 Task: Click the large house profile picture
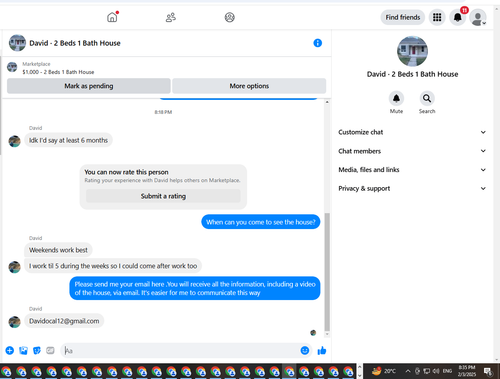412,51
